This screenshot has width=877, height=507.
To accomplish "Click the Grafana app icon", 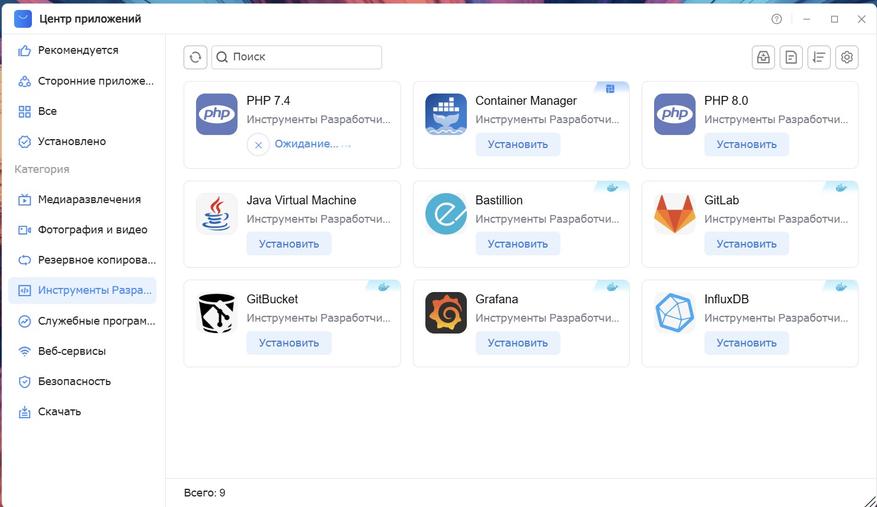I will 446,313.
